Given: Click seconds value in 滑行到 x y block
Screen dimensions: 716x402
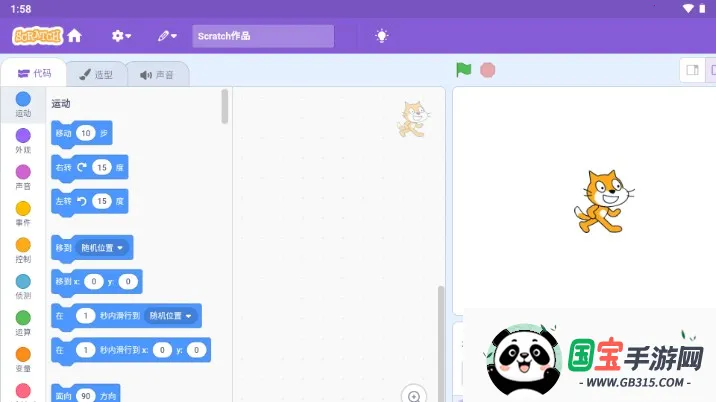Looking at the screenshot, I should click(85, 350).
